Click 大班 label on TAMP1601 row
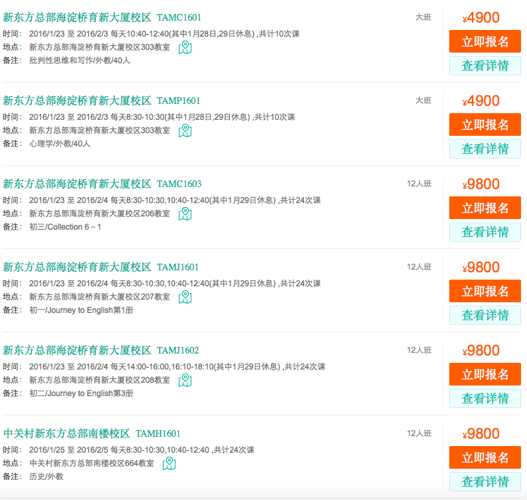The height and width of the screenshot is (500, 527). pyautogui.click(x=423, y=100)
